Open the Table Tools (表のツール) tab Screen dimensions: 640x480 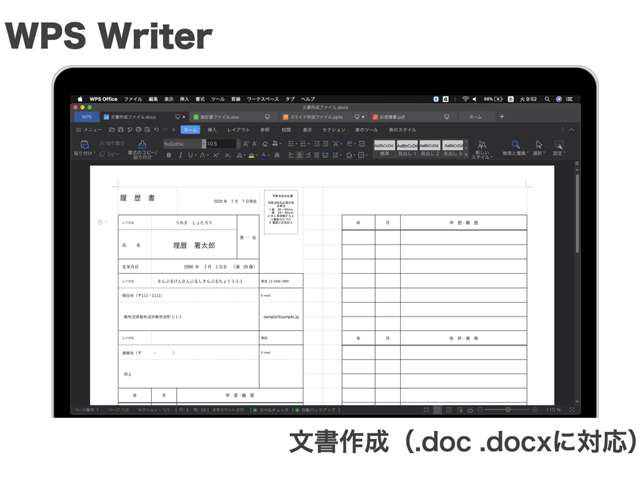click(366, 130)
